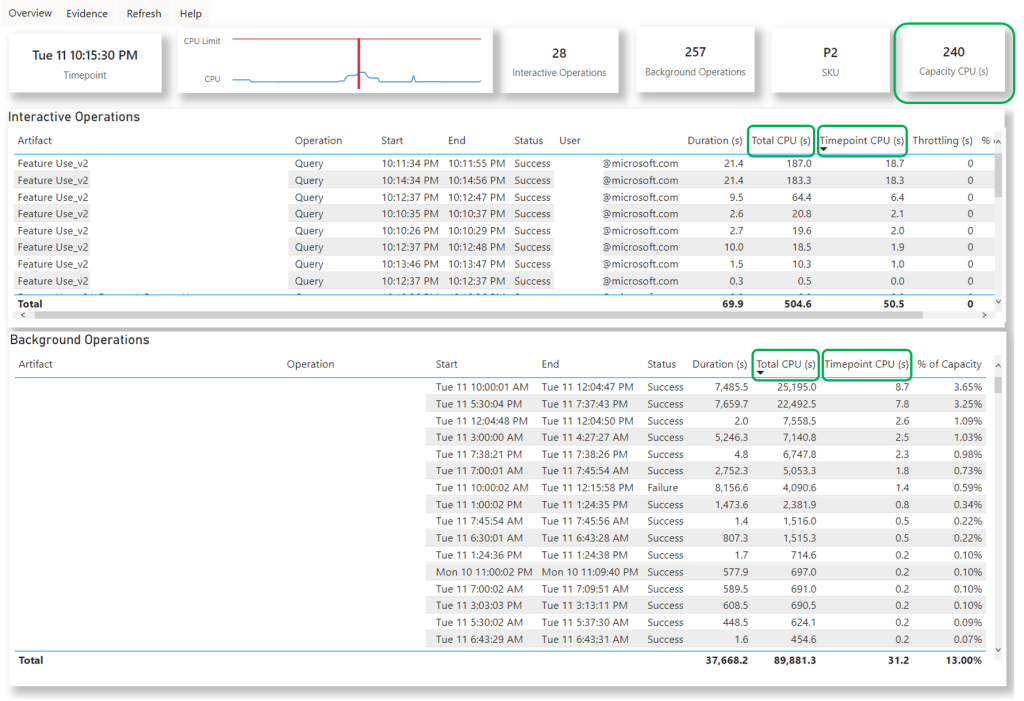Select the 28 Interactive Operations card
Screen dimensions: 1024x701
point(559,61)
